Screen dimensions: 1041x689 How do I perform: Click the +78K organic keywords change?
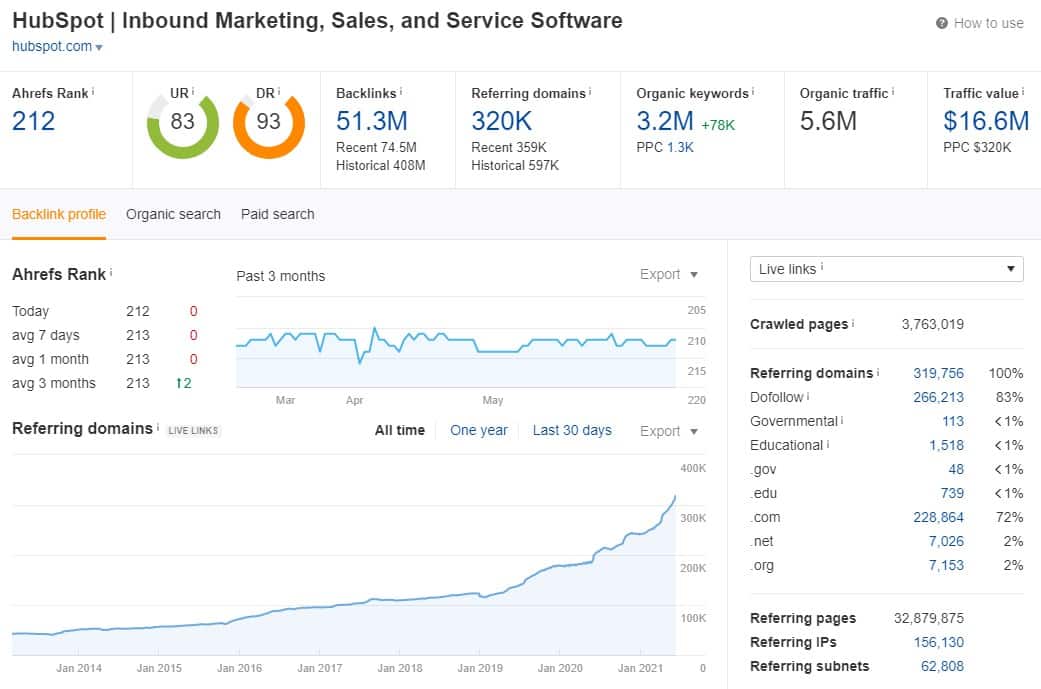(x=718, y=125)
